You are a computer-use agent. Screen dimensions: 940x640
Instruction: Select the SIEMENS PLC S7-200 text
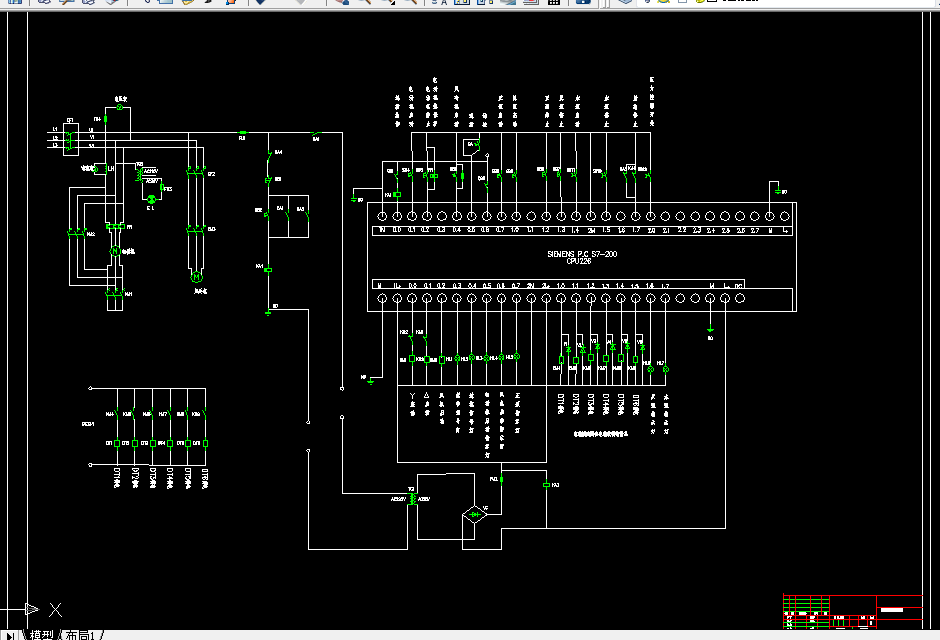582,254
